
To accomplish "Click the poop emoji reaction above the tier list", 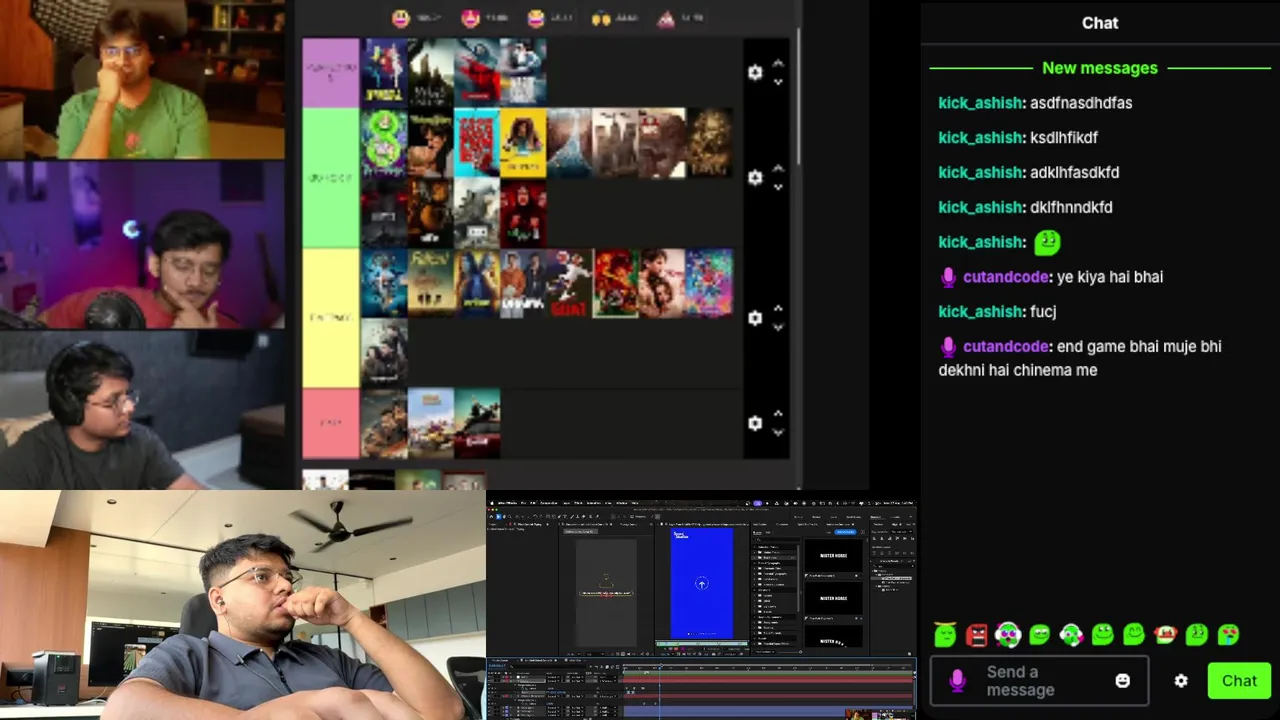I will click(x=667, y=18).
